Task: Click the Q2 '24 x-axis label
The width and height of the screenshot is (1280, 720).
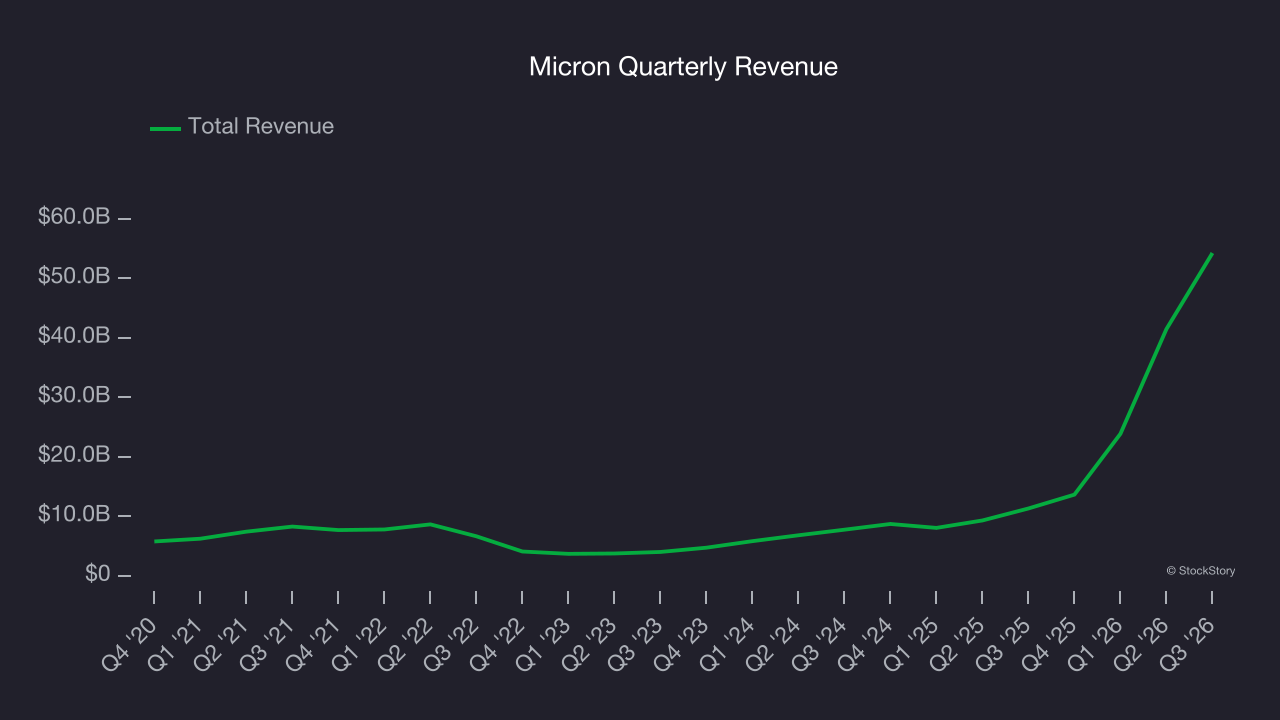Action: click(774, 643)
